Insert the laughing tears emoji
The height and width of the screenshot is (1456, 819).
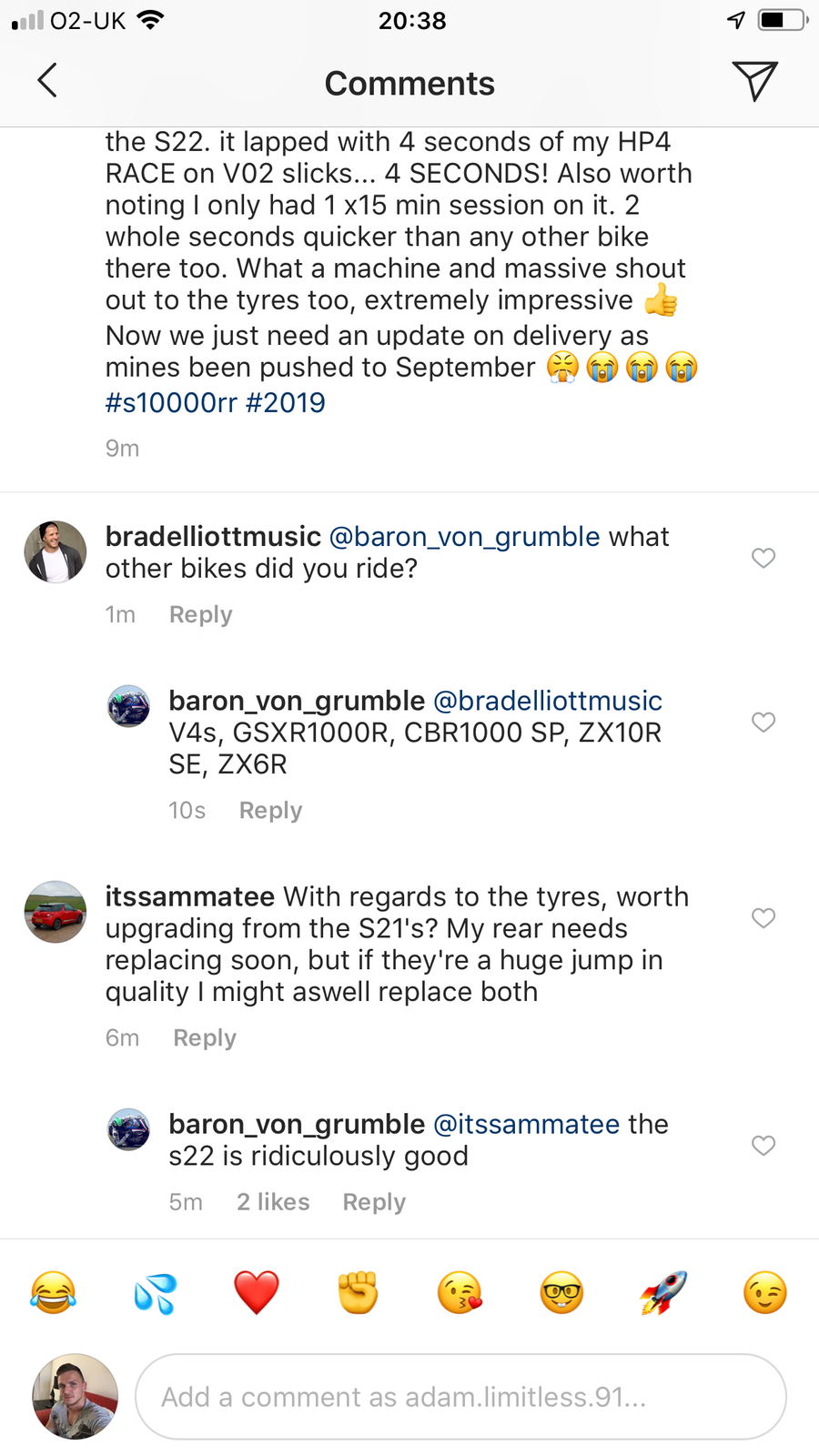pyautogui.click(x=53, y=1292)
